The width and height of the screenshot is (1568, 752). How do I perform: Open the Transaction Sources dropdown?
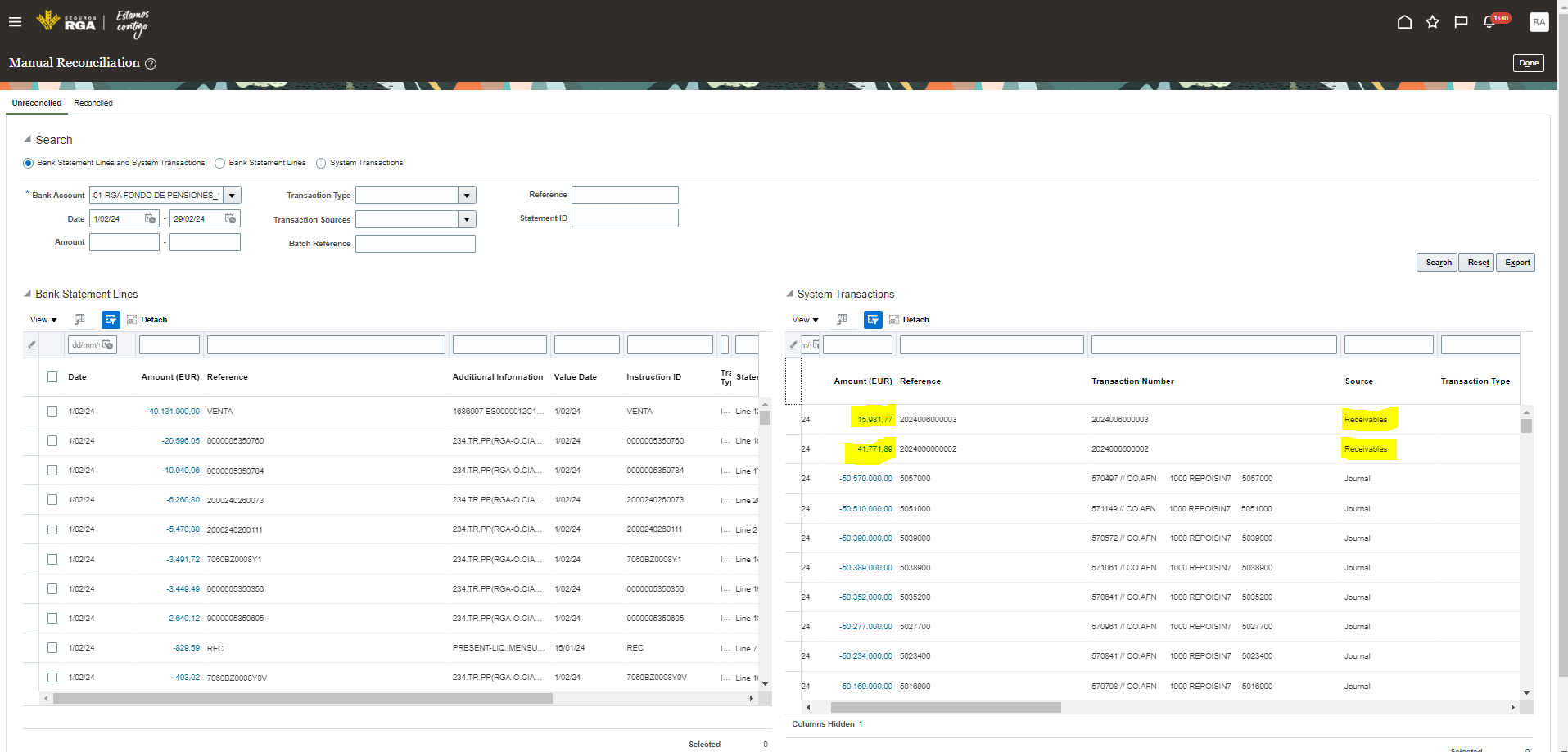[468, 219]
